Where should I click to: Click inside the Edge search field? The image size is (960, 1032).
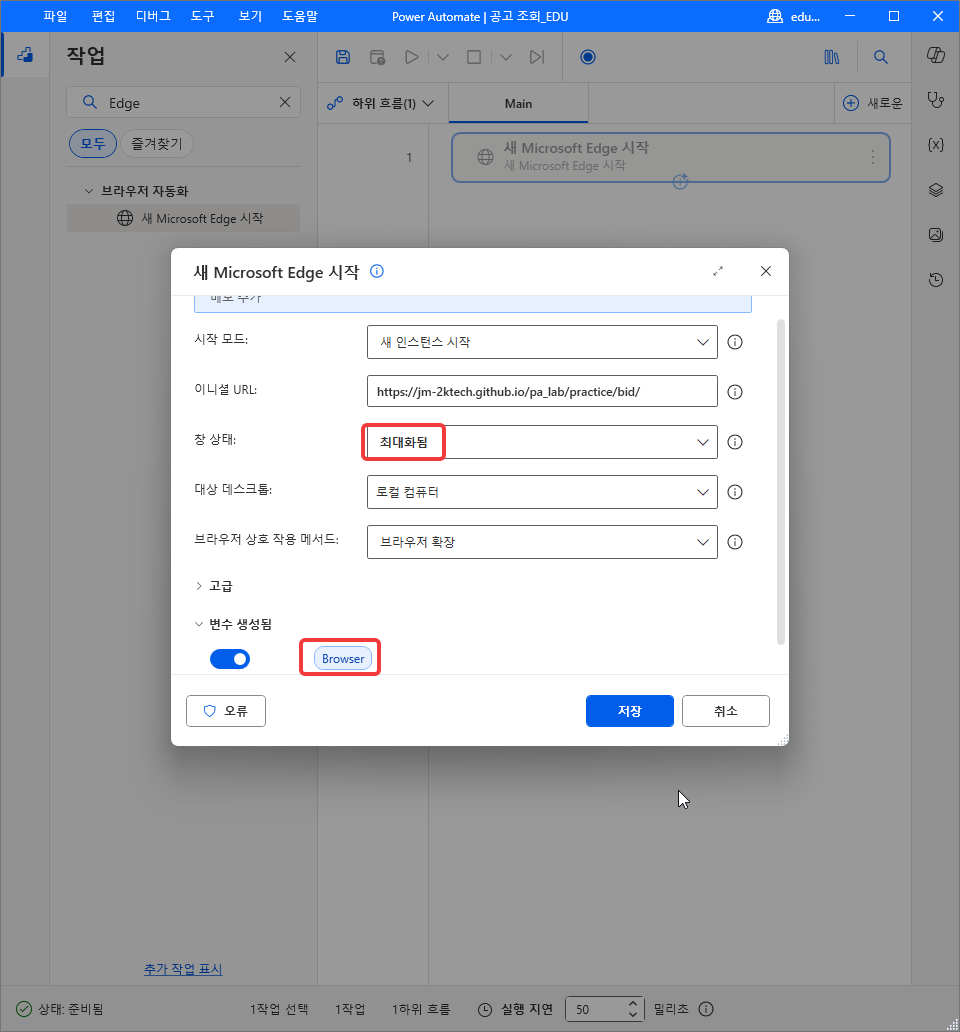click(184, 102)
